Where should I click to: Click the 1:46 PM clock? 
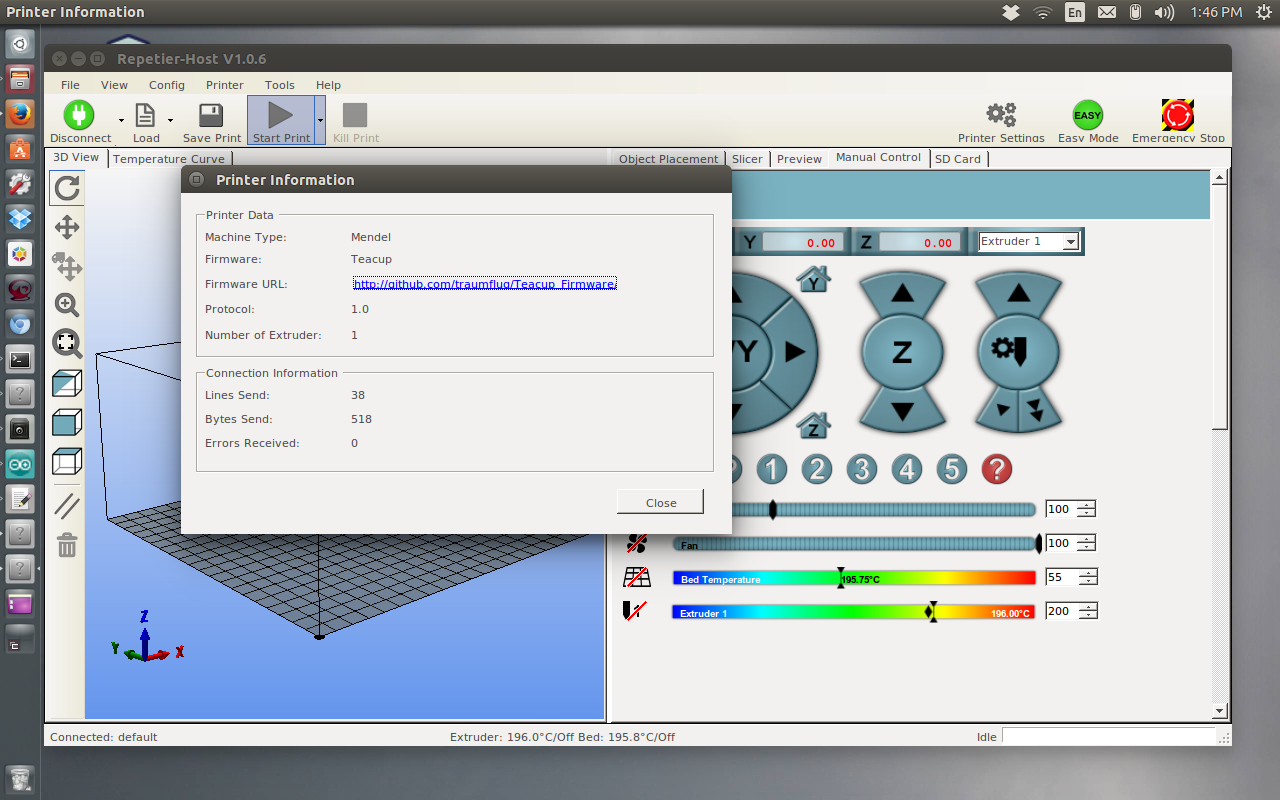1217,12
